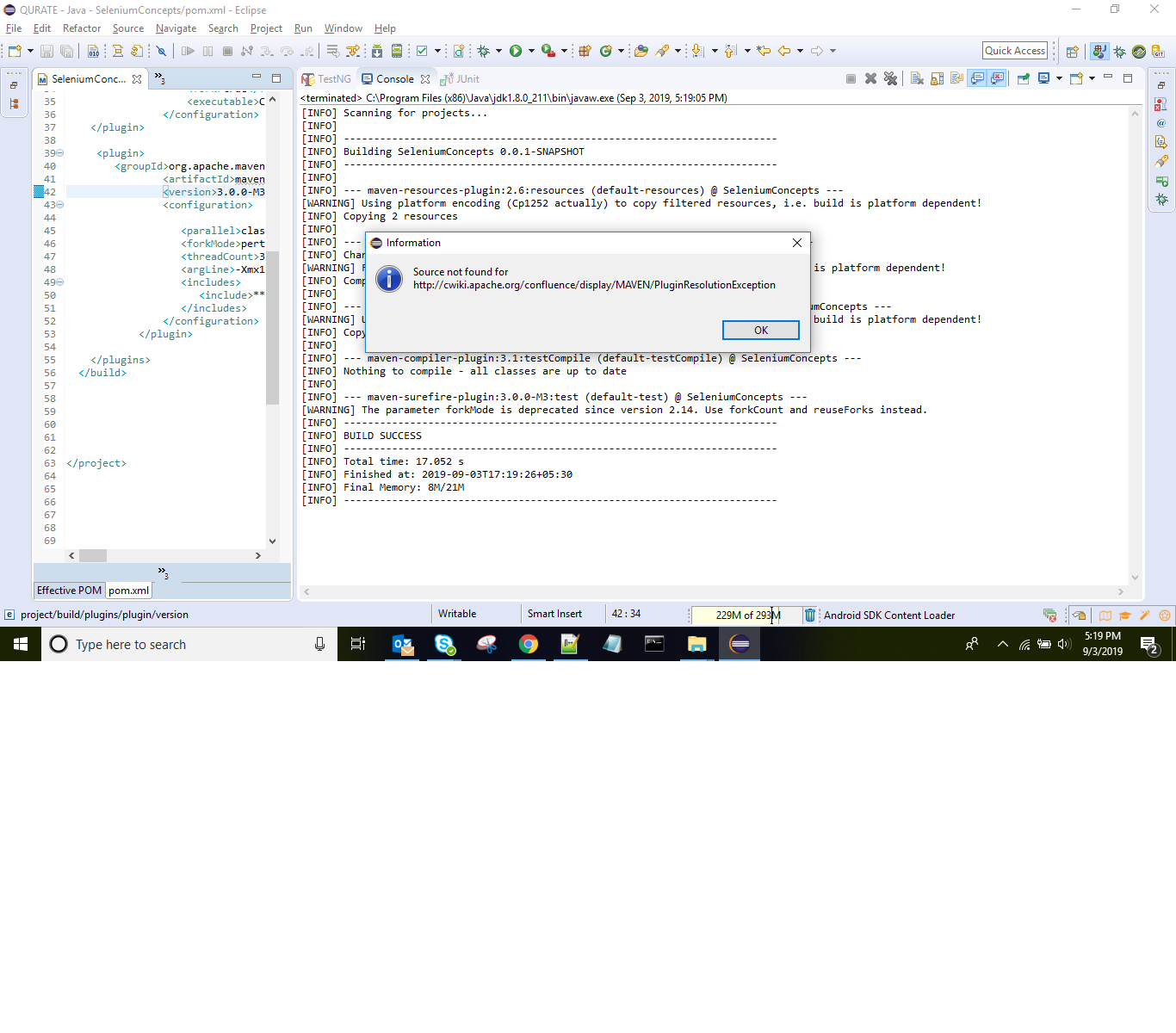
Task: Clear the Console output
Action: click(917, 78)
